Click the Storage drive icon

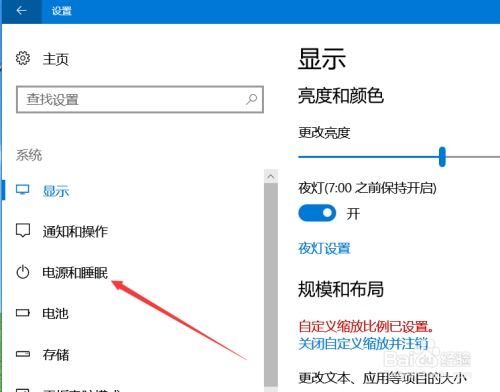[23, 354]
